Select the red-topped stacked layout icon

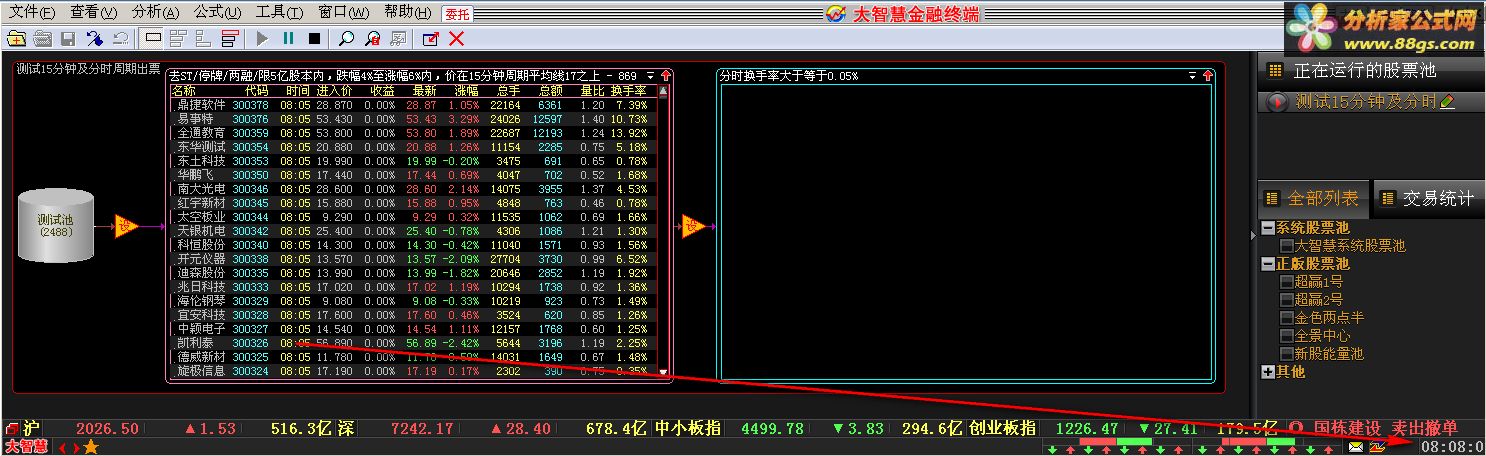coord(230,39)
